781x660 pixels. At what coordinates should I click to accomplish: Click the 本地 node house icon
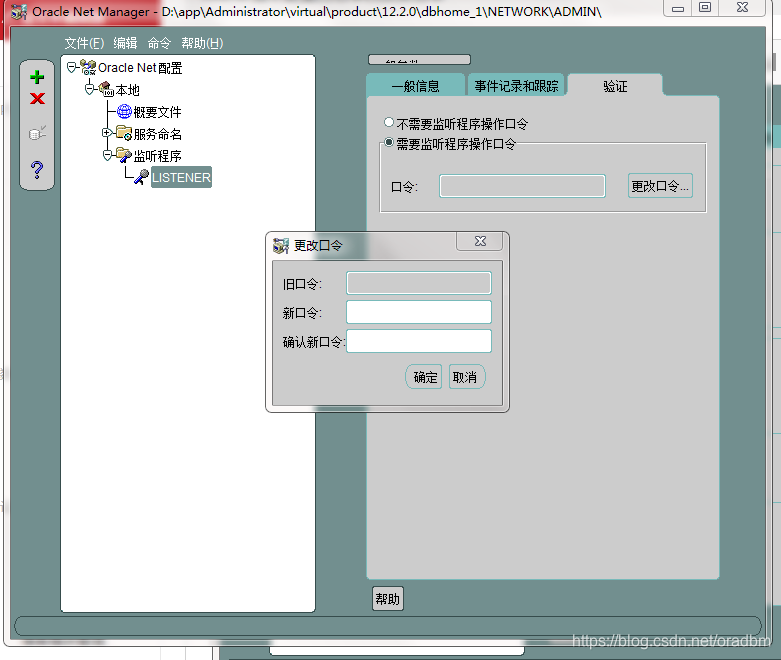[x=106, y=89]
